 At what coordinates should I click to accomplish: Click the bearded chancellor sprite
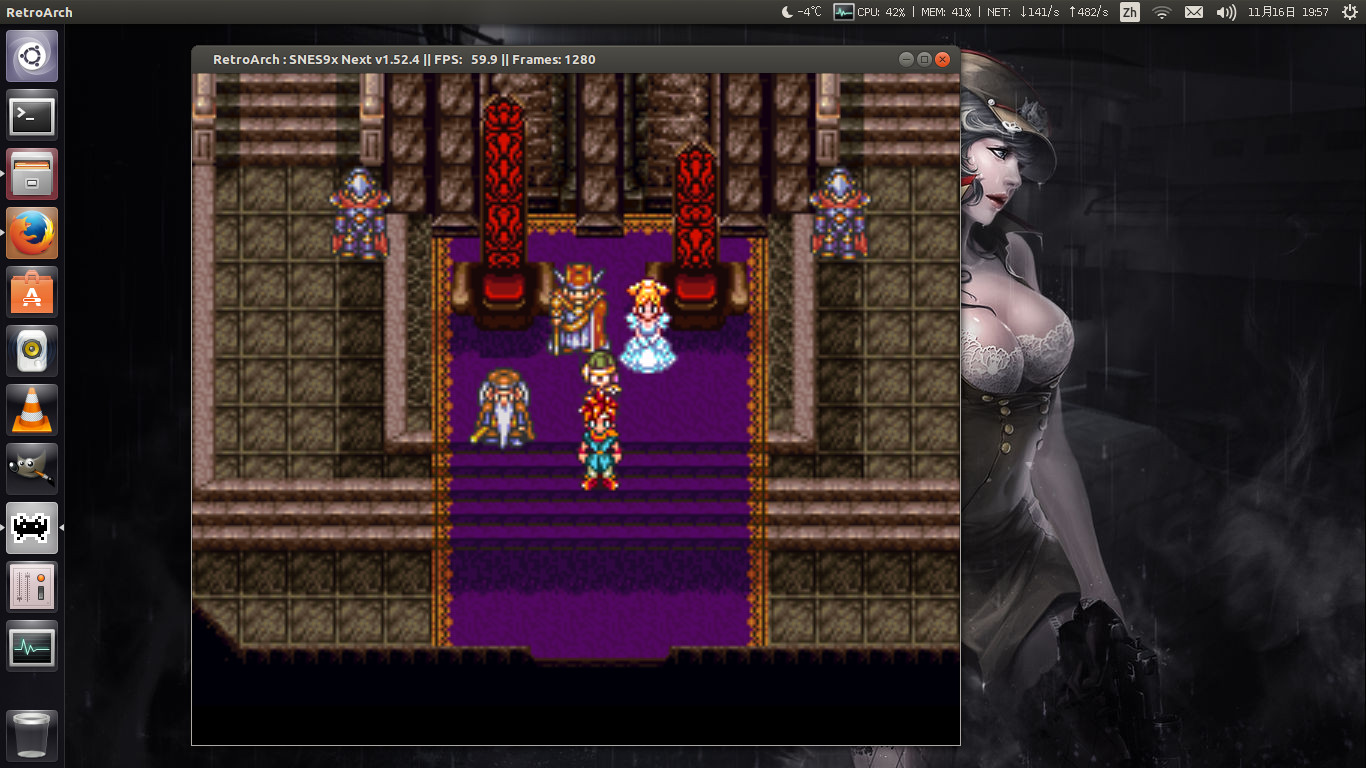(502, 408)
